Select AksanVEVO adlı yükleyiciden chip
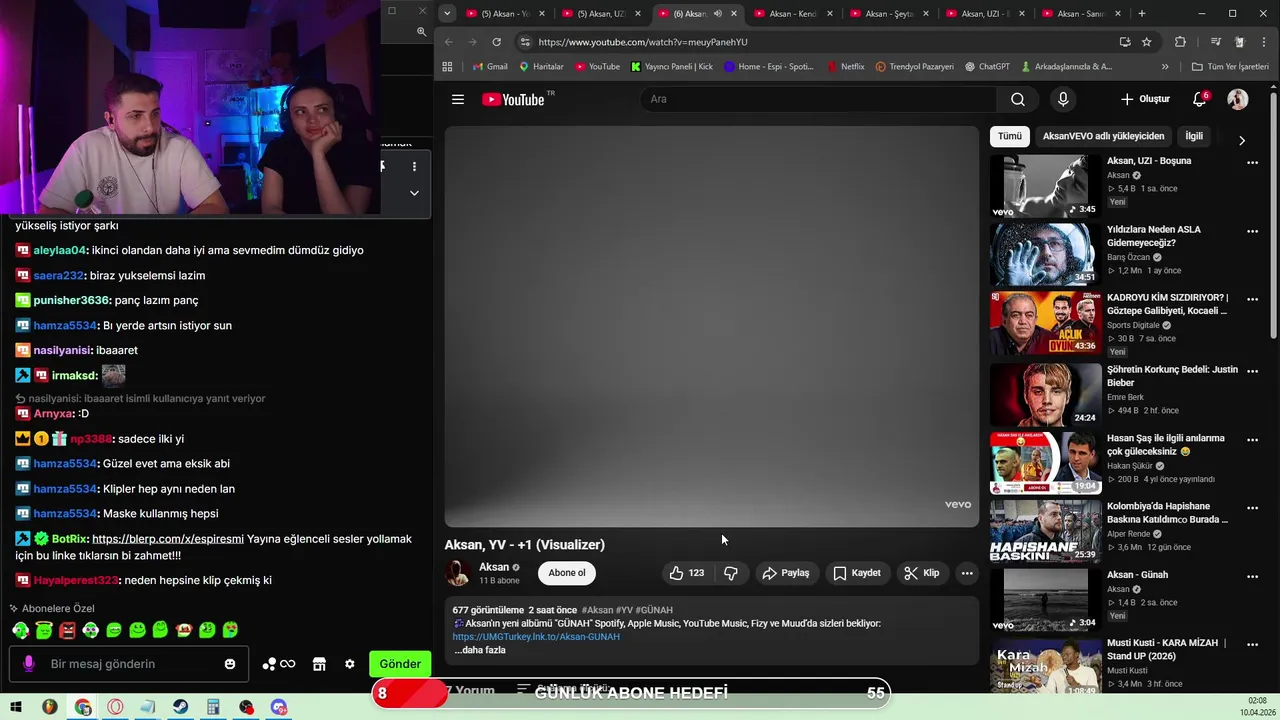Viewport: 1280px width, 720px height. 1103,136
